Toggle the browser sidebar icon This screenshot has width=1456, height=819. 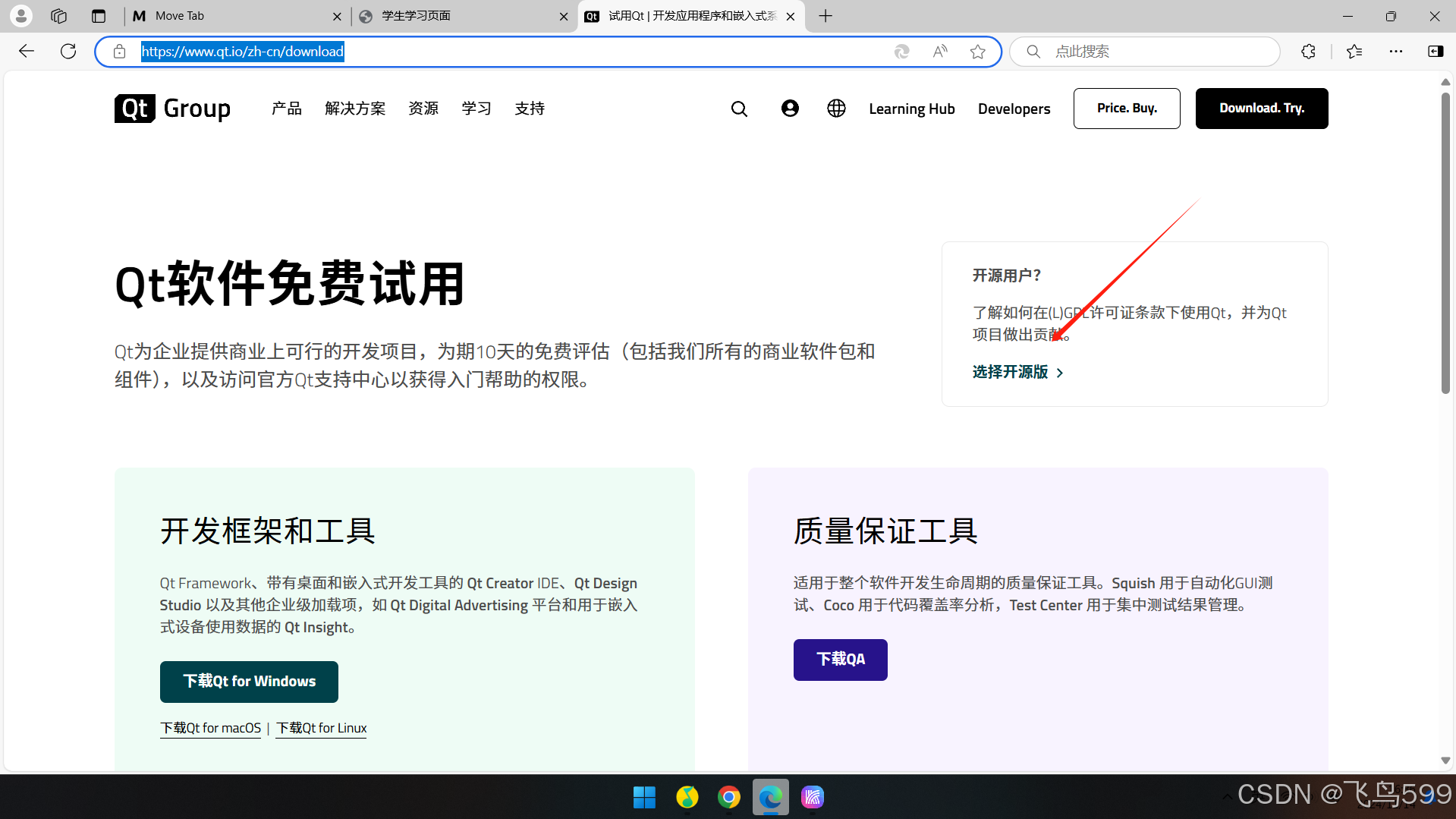pyautogui.click(x=1436, y=51)
